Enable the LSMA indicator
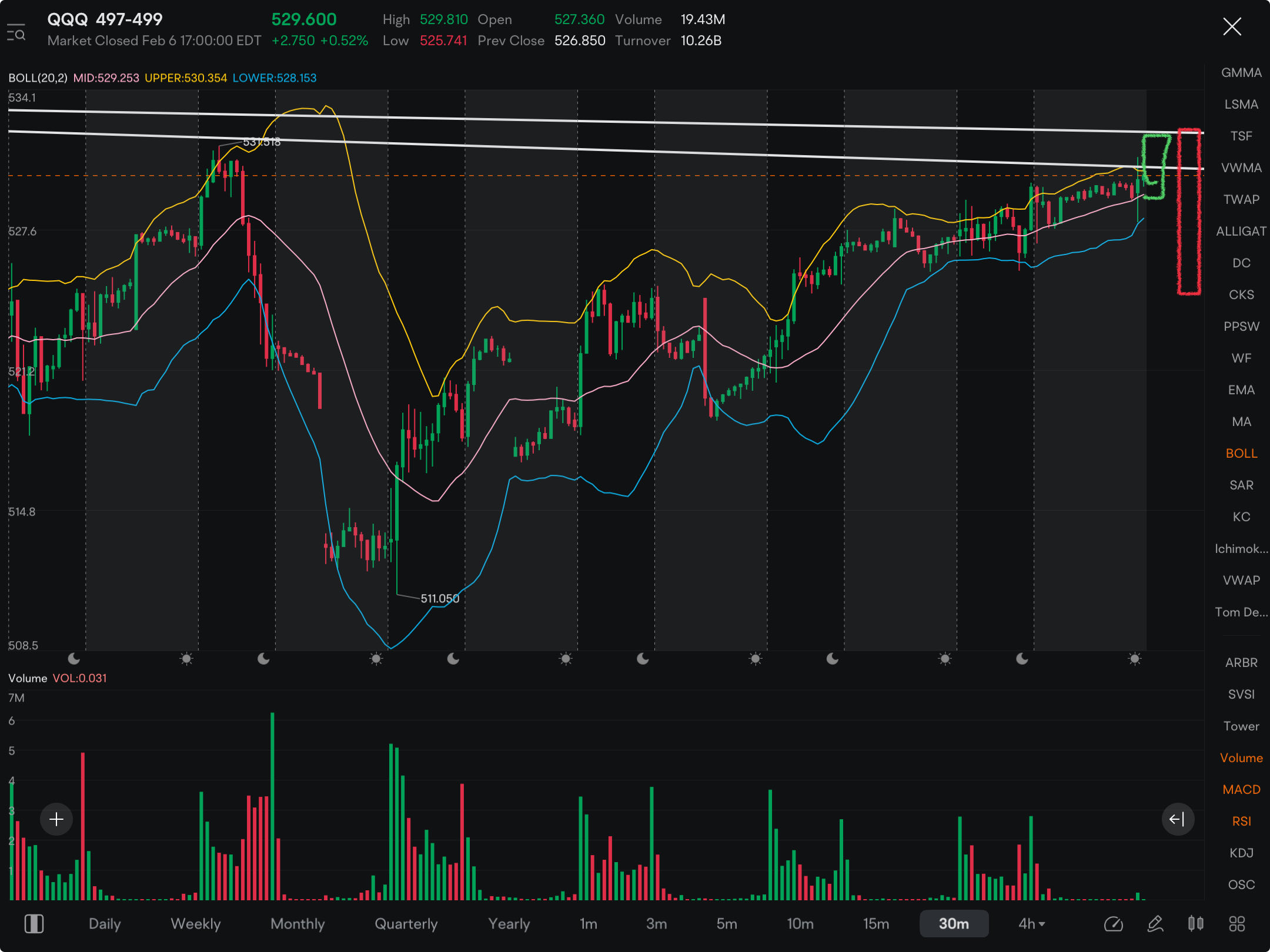 point(1241,105)
